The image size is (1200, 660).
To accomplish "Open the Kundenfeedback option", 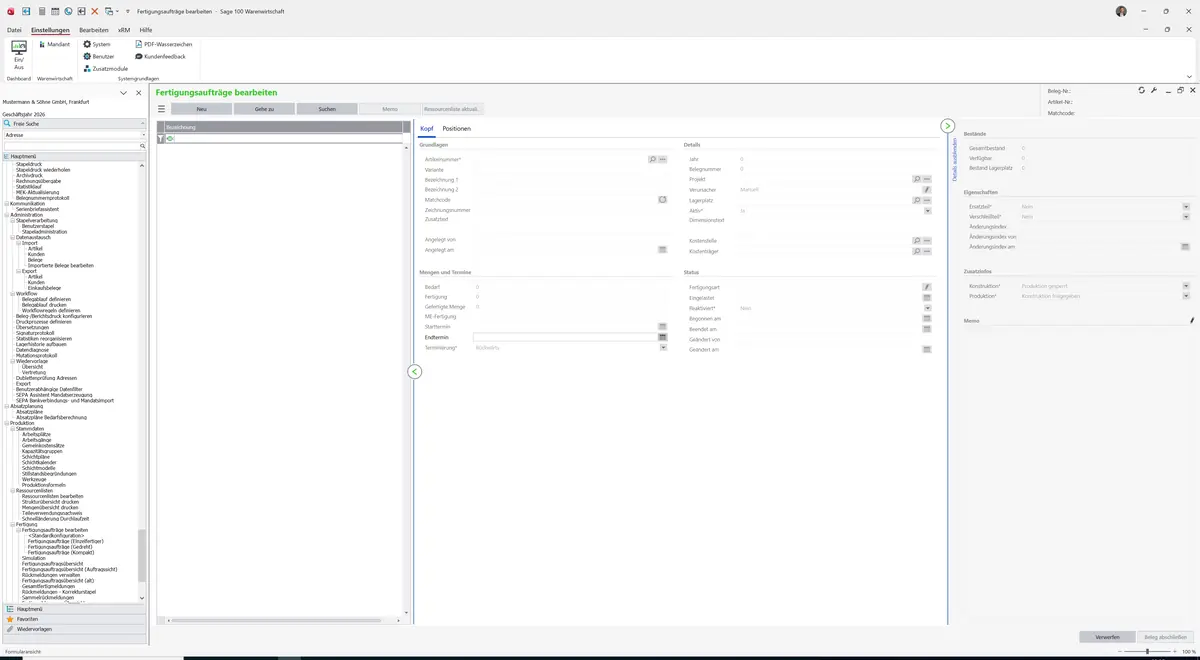I will tap(160, 56).
